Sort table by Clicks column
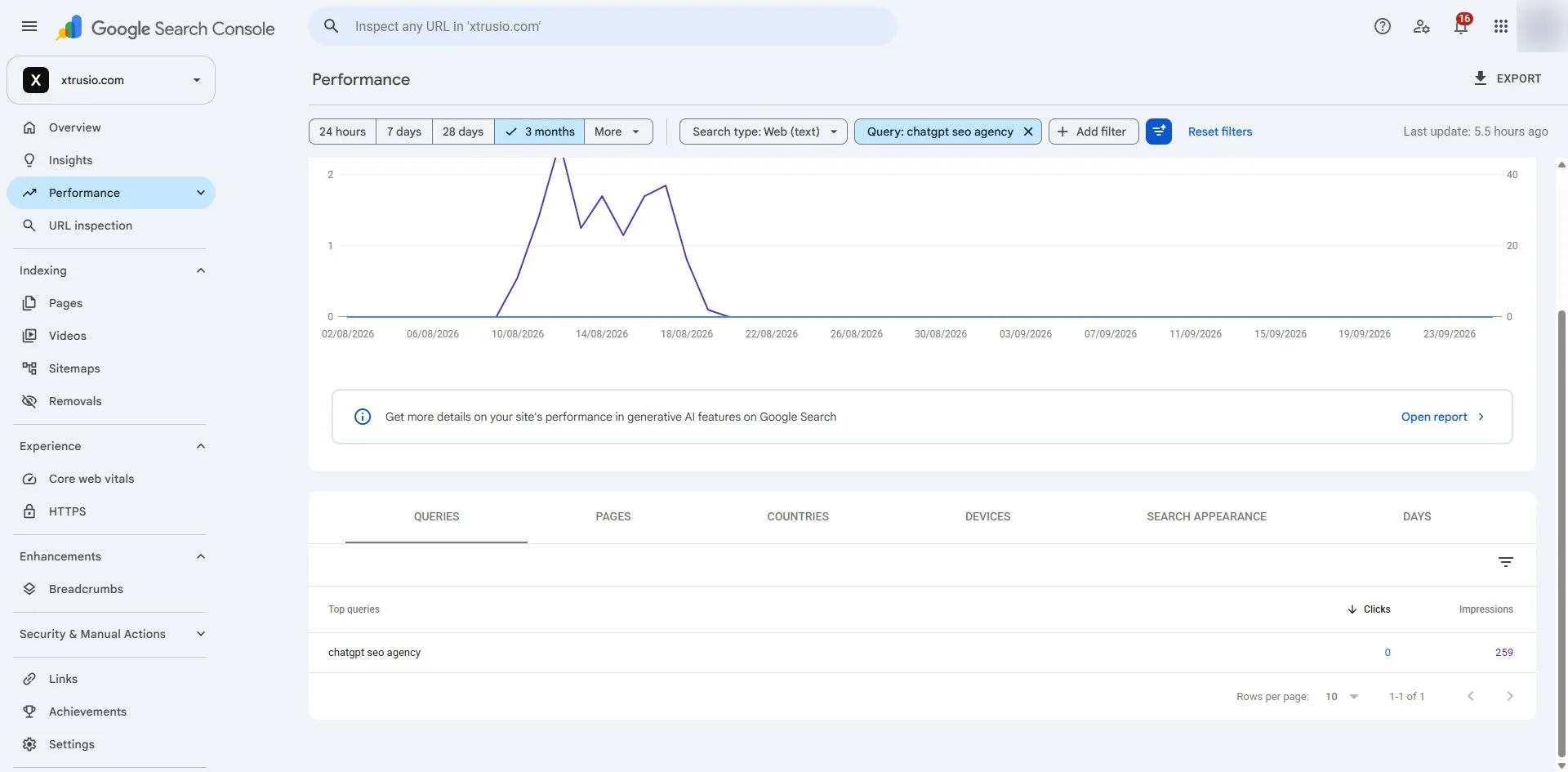The image size is (1568, 772). [x=1369, y=609]
